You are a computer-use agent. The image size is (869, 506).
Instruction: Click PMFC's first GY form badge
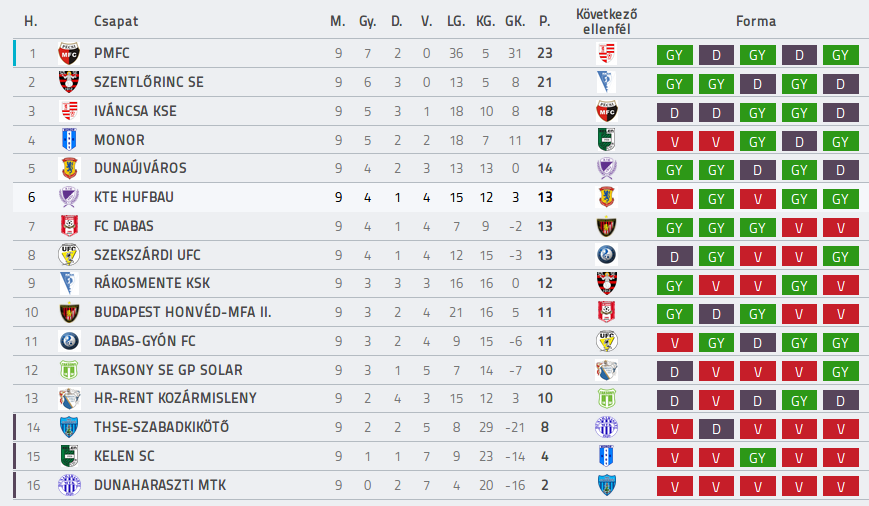coord(674,55)
